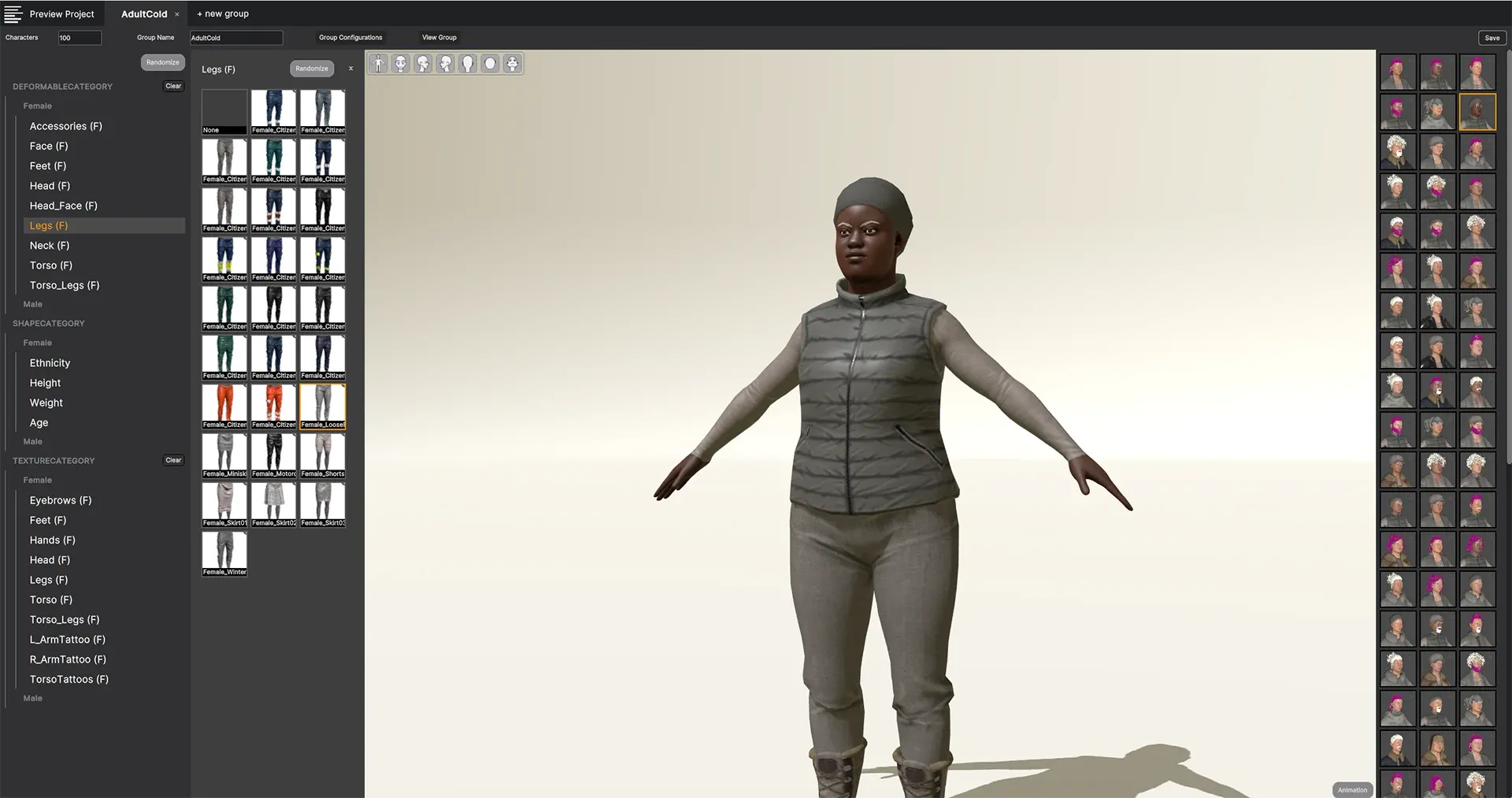Open the Group Configurations menu
Screen dimensions: 1512x798
350,38
